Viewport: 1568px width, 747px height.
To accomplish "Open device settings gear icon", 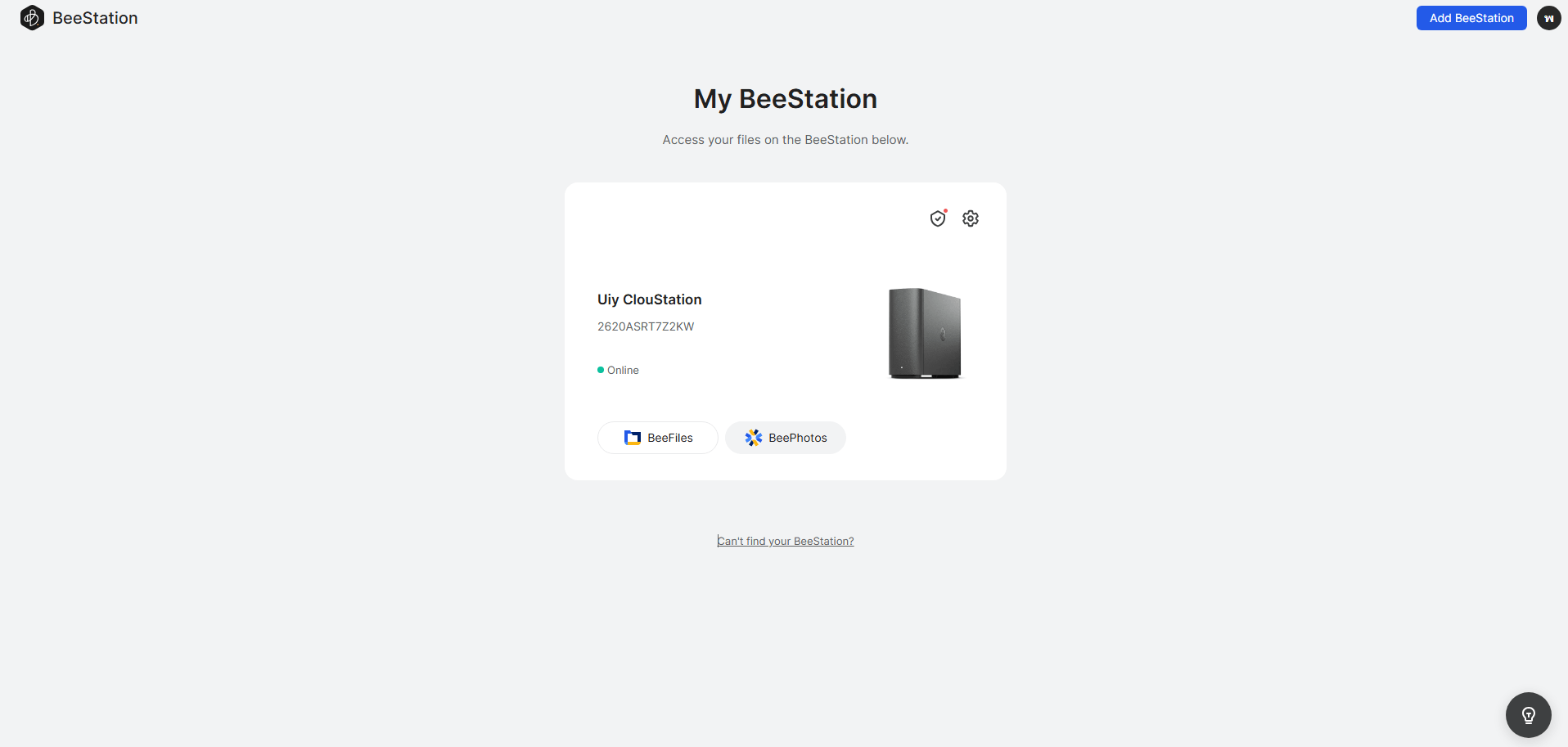I will 971,218.
